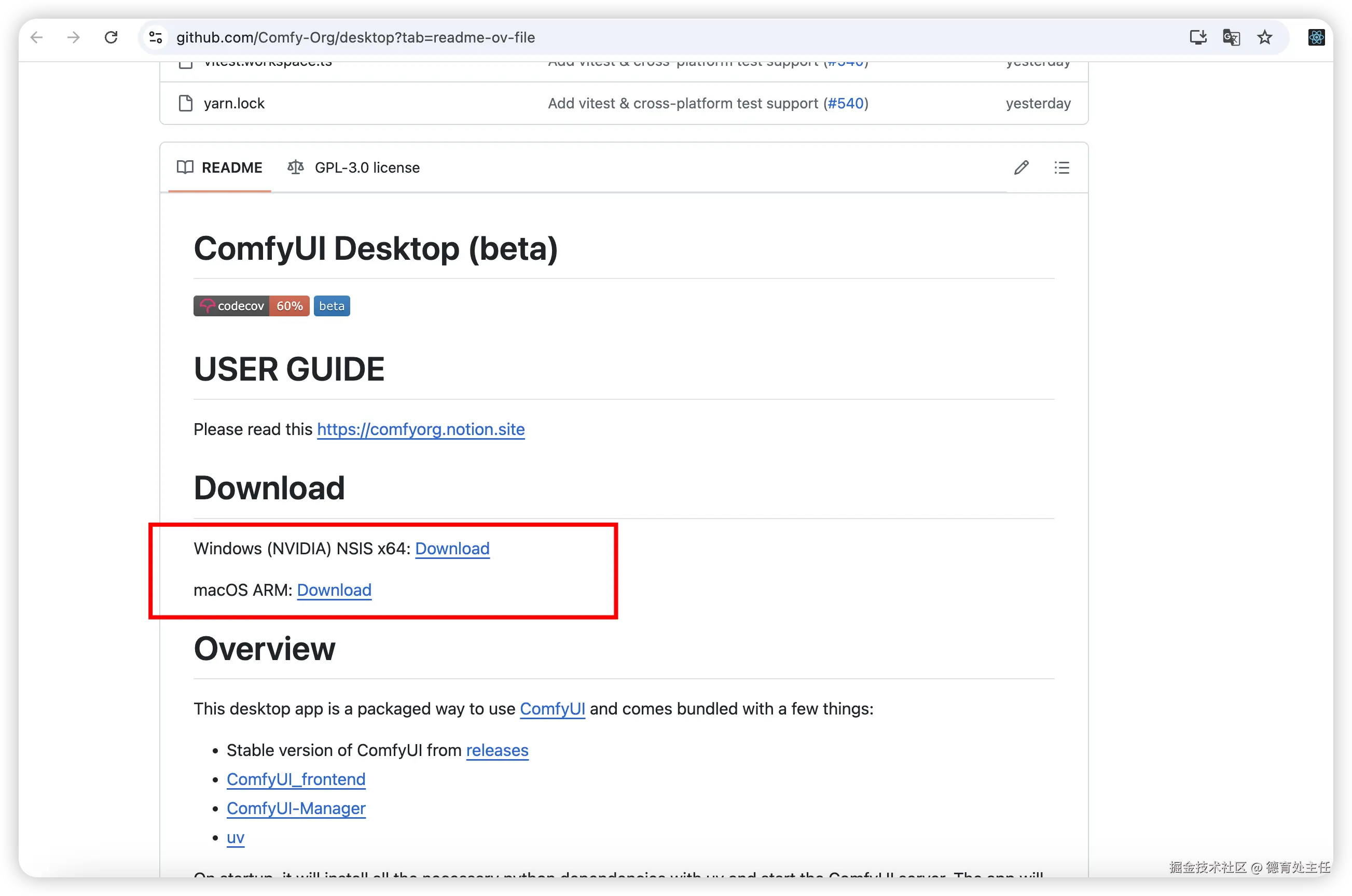Screen dimensions: 1352x896
Task: Click the codecov 60% badge
Action: coord(251,306)
